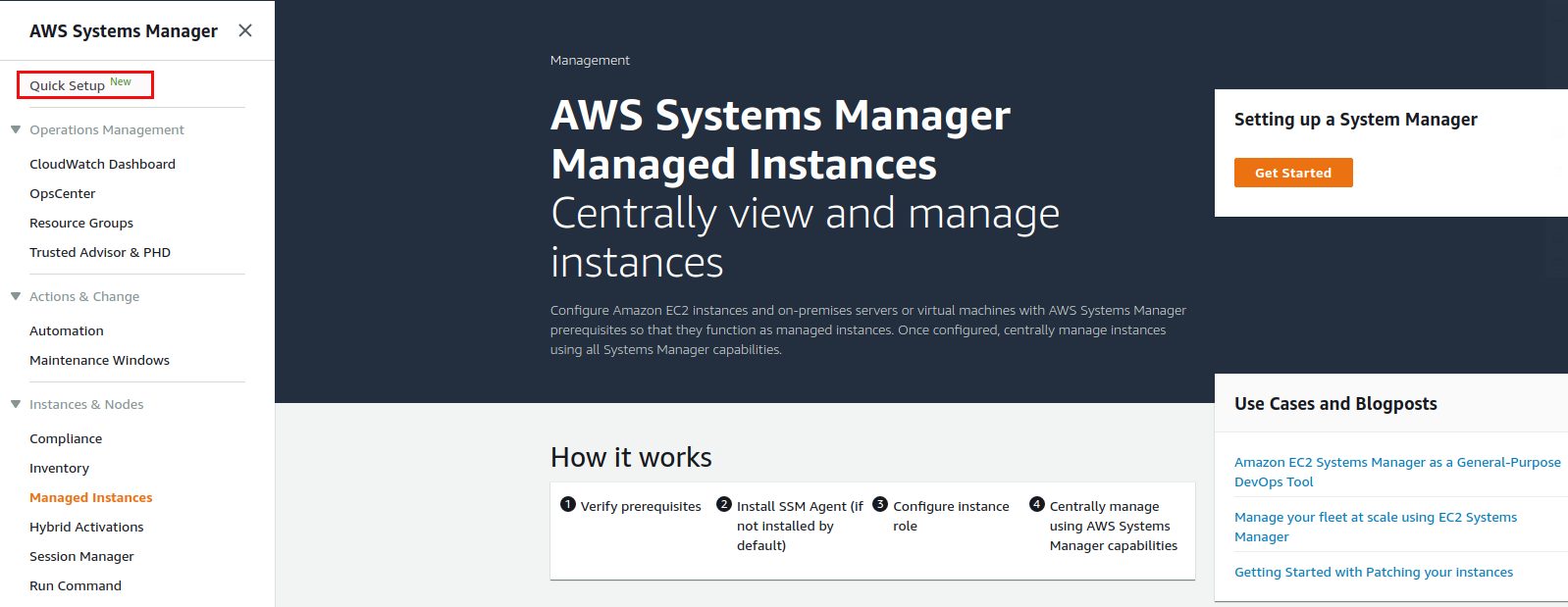Open Getting Started with Patching link
The image size is (1568, 607).
[1374, 572]
